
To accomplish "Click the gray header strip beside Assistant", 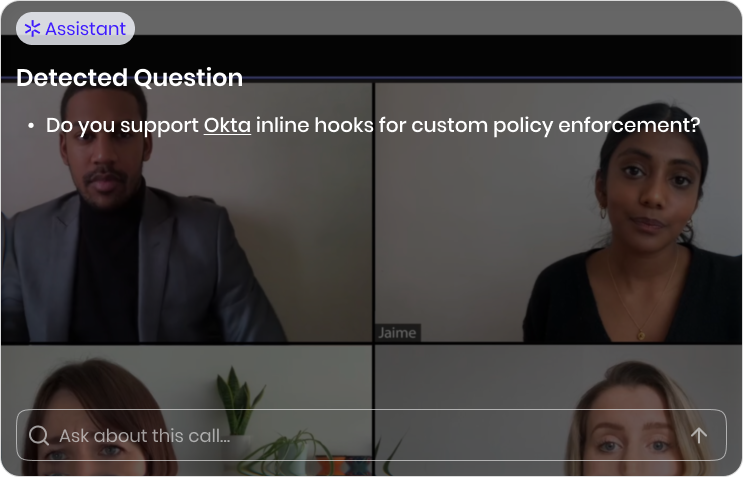I will tap(438, 18).
